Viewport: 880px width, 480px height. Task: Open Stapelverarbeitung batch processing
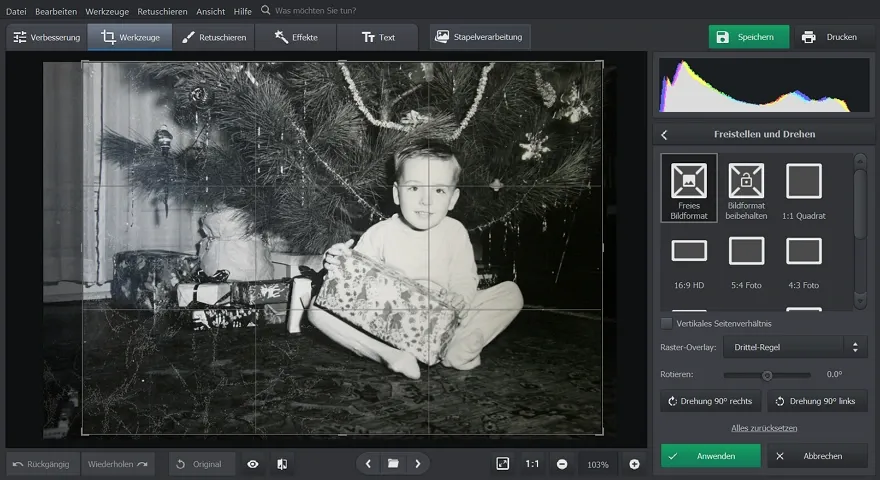480,37
